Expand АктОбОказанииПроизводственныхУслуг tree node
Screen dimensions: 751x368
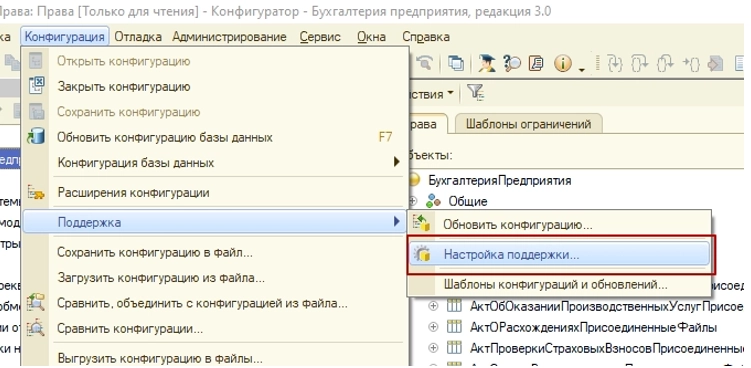[x=433, y=306]
